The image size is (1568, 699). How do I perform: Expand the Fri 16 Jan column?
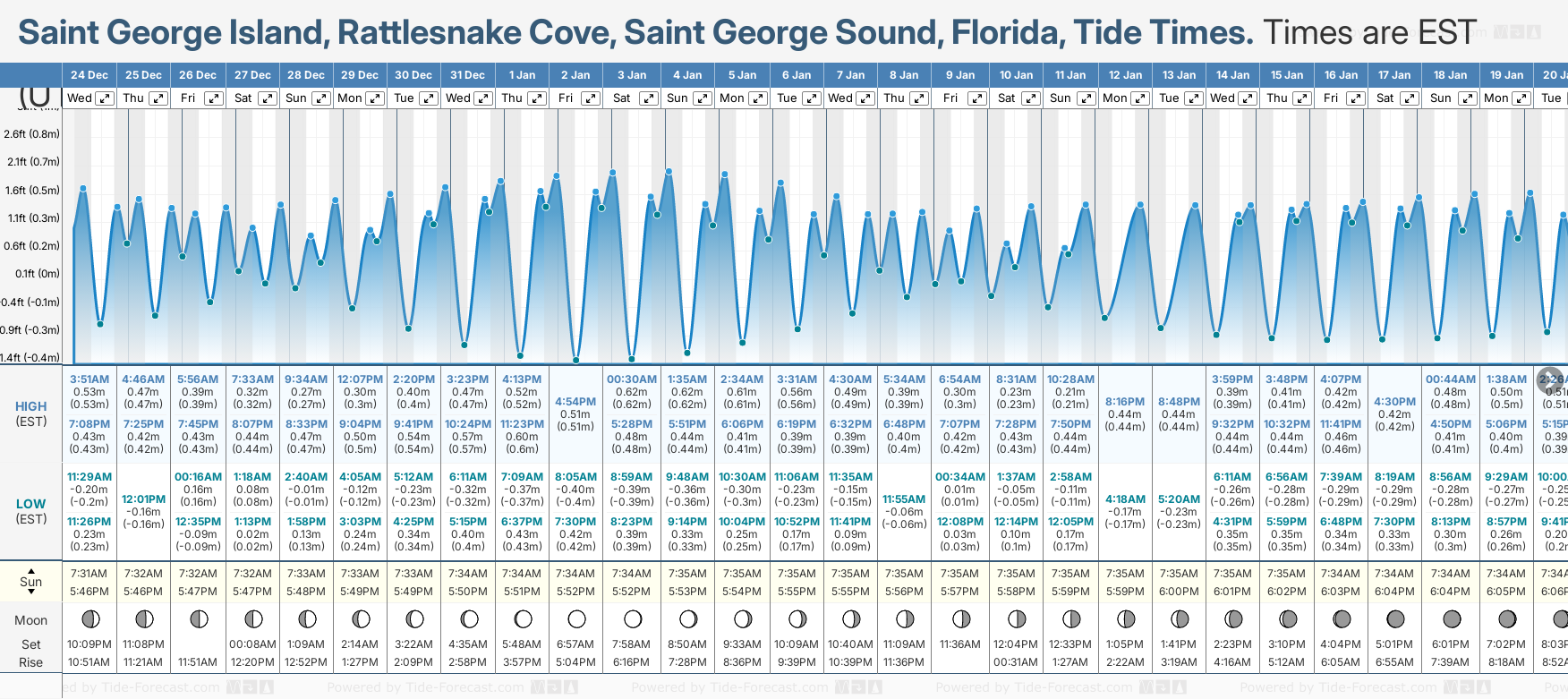tap(1355, 98)
